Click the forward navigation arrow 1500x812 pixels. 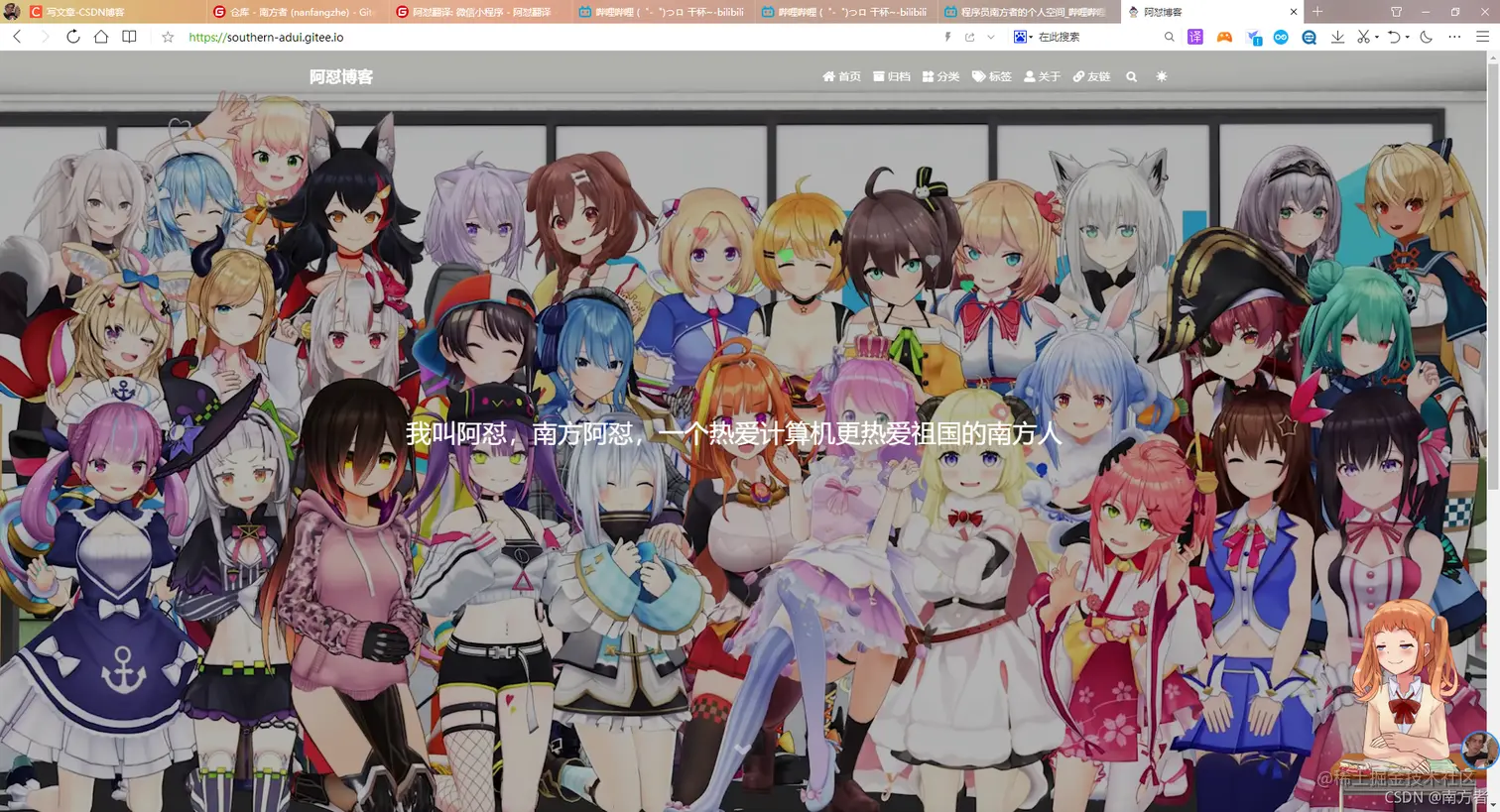click(x=45, y=37)
